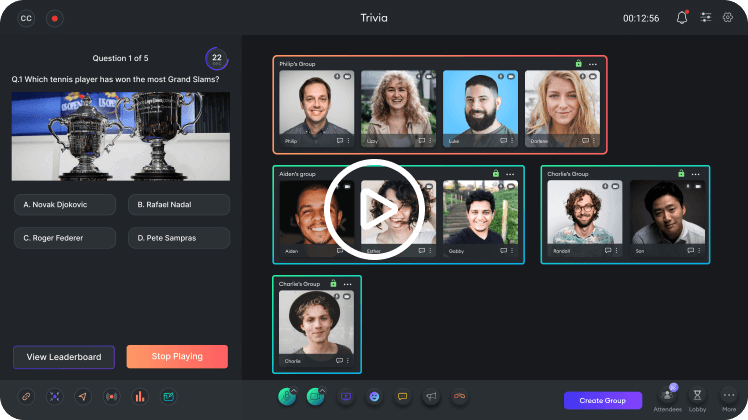Image resolution: width=748 pixels, height=420 pixels.
Task: Click Stop Playing
Action: (x=177, y=357)
